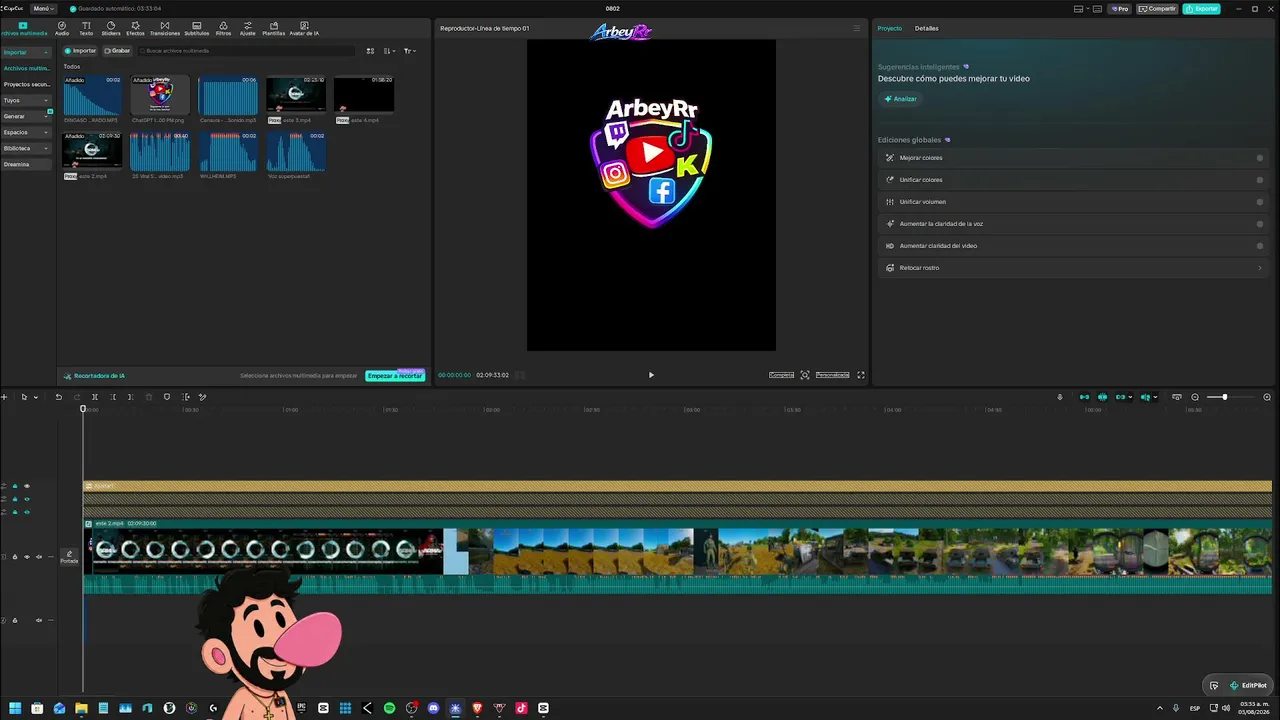
Task: Open the CapCut Menú dropdown
Action: [42, 8]
